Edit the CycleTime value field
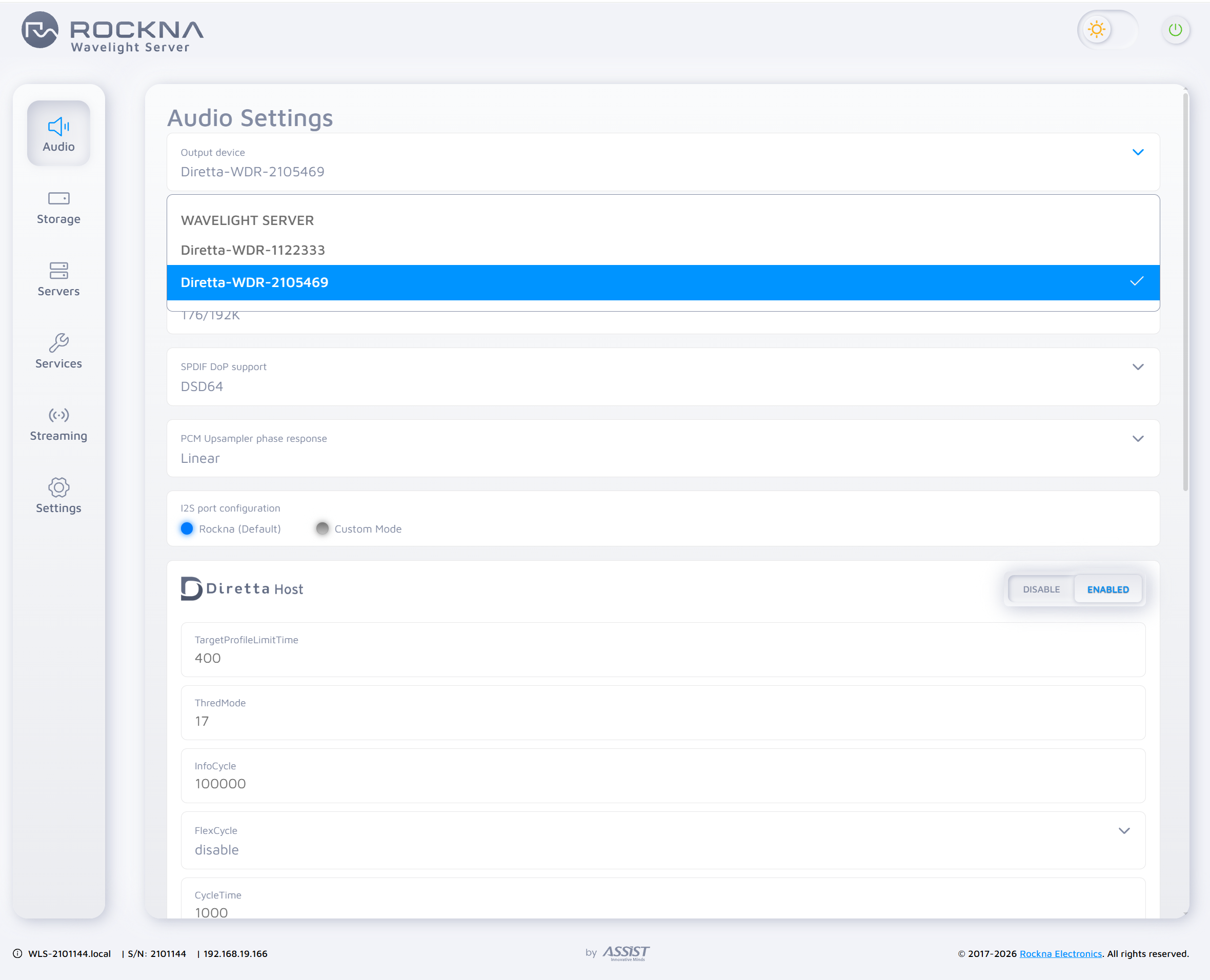This screenshot has height=980, width=1210. 663,899
